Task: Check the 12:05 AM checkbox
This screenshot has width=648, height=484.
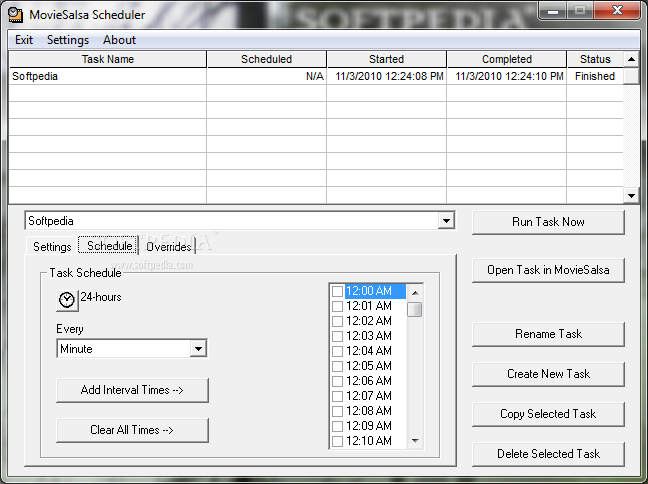Action: pos(337,366)
